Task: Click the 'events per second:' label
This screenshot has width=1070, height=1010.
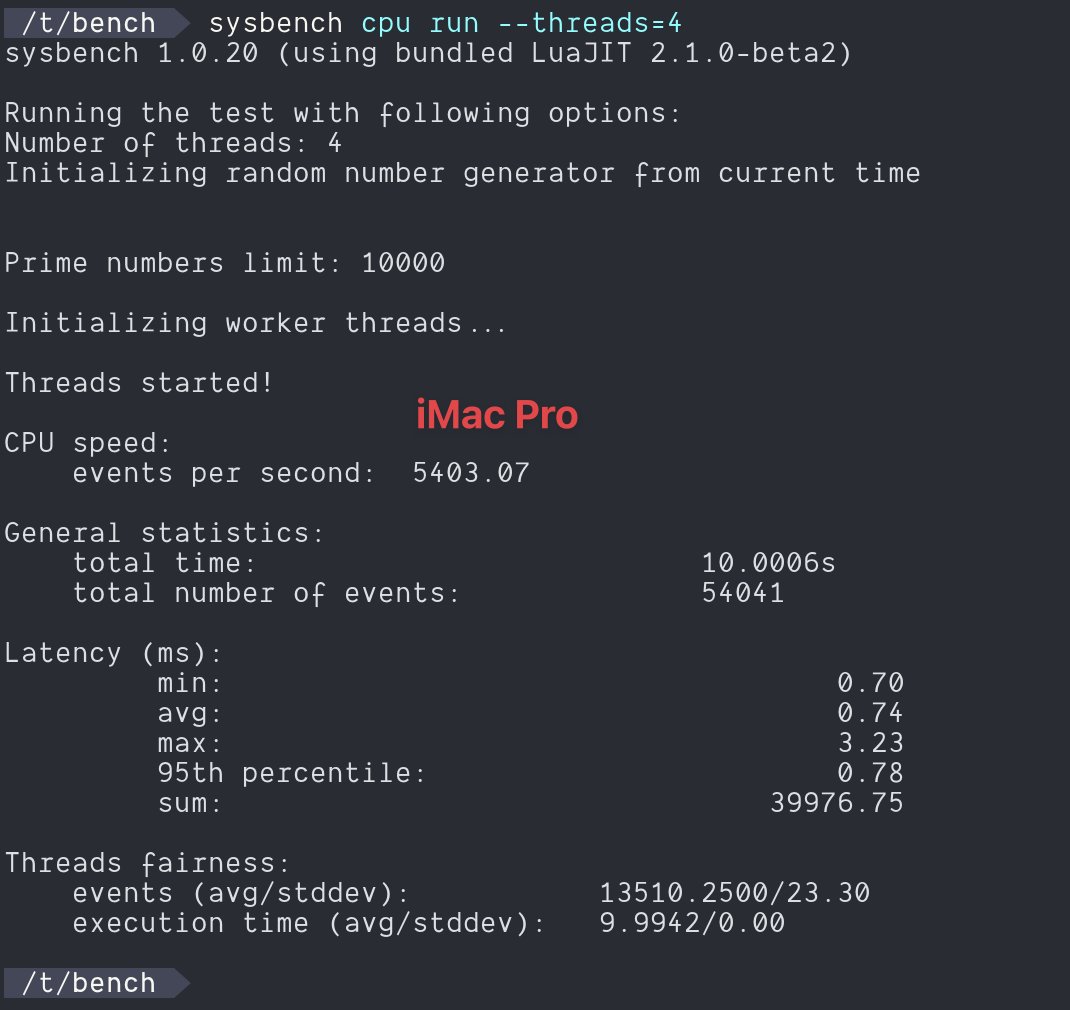Action: coord(224,473)
